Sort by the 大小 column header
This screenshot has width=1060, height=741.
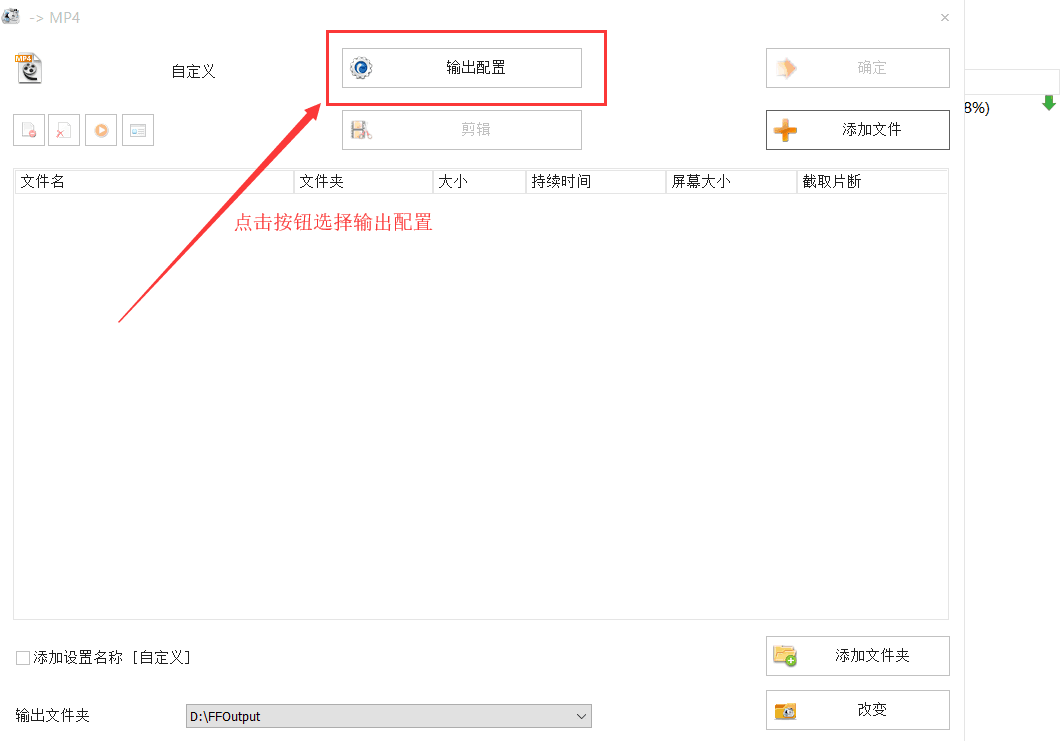point(479,181)
